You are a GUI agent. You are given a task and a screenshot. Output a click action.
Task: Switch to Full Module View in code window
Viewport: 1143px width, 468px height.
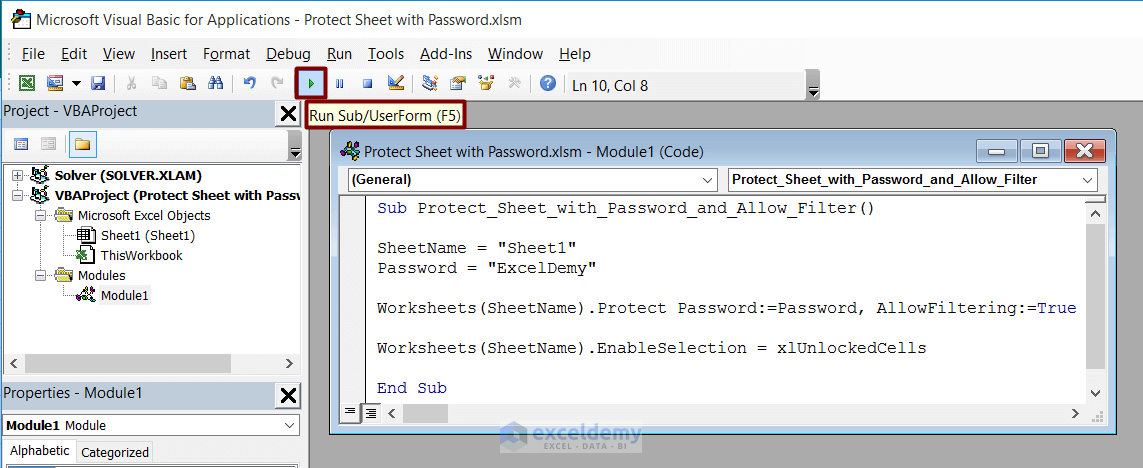tap(369, 411)
